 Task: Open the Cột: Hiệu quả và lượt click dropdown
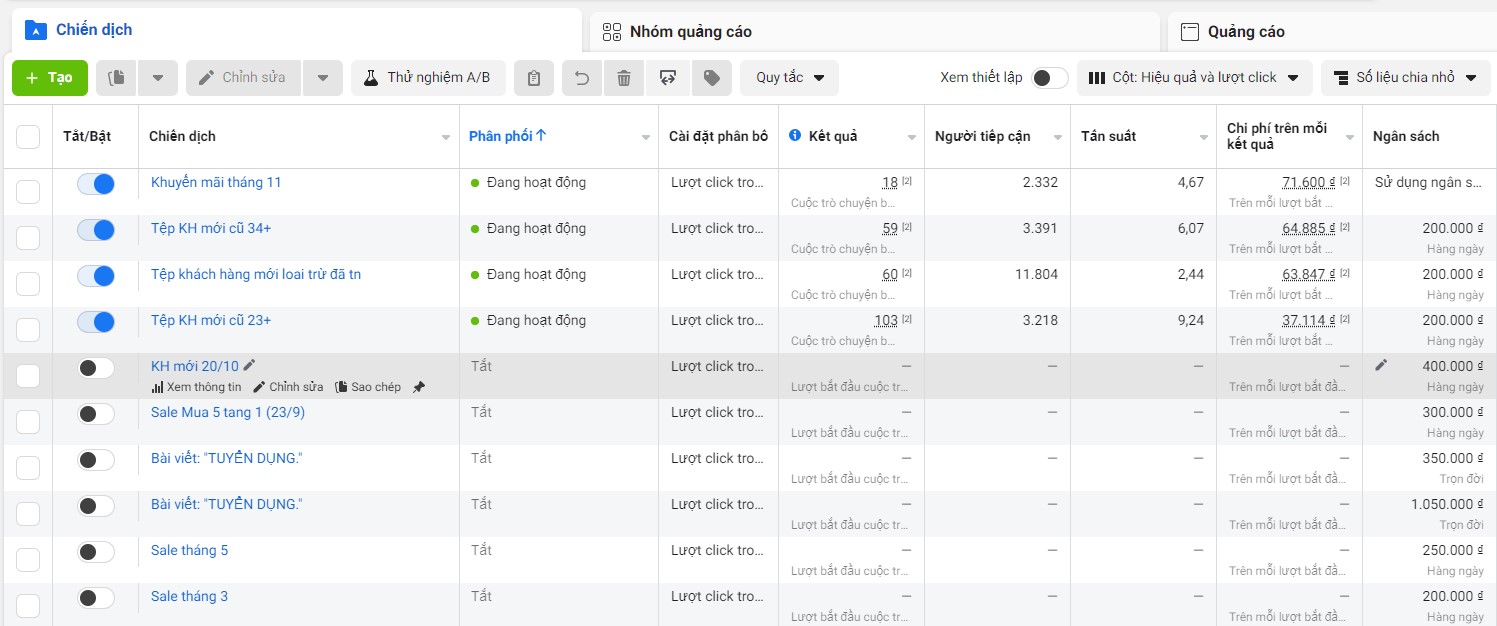point(1194,77)
